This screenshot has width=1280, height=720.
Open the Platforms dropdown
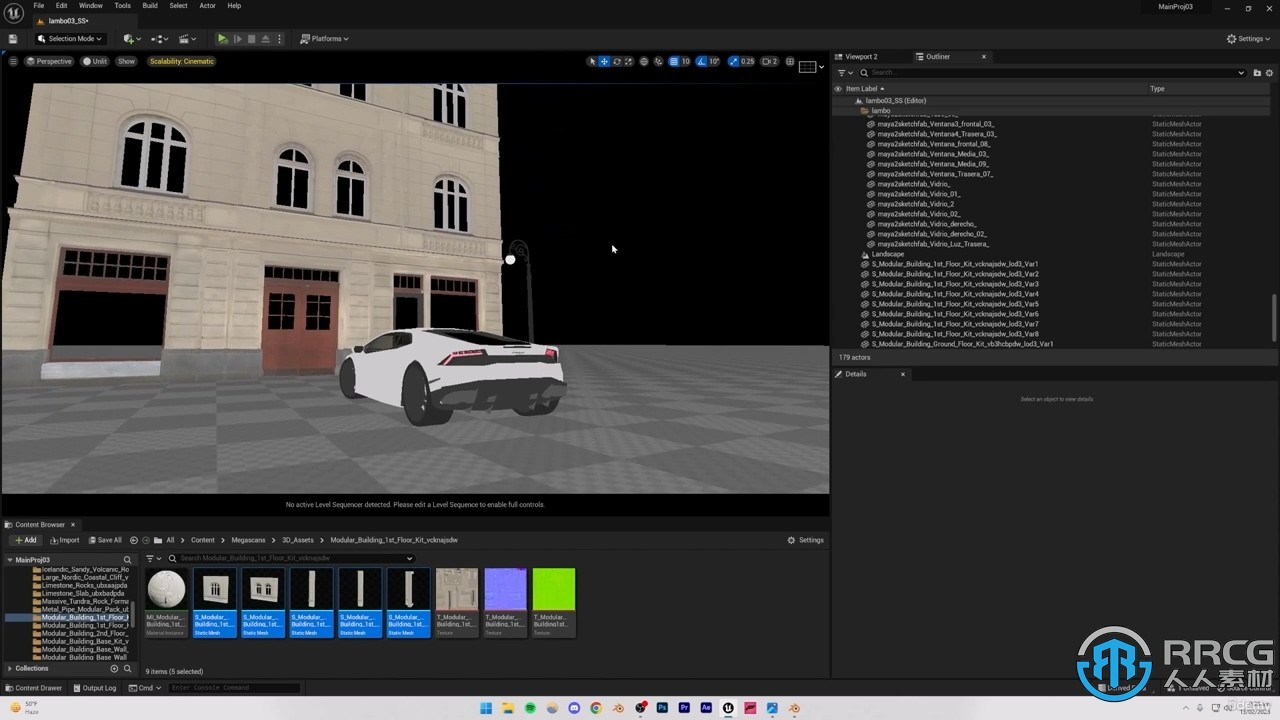[x=325, y=39]
